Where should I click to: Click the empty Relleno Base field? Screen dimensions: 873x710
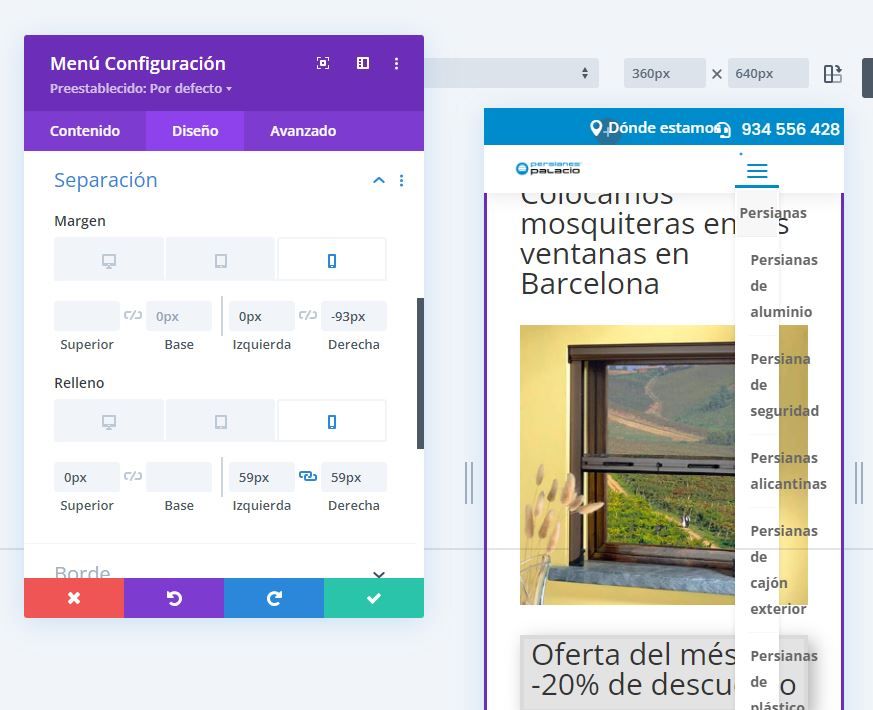(x=179, y=477)
